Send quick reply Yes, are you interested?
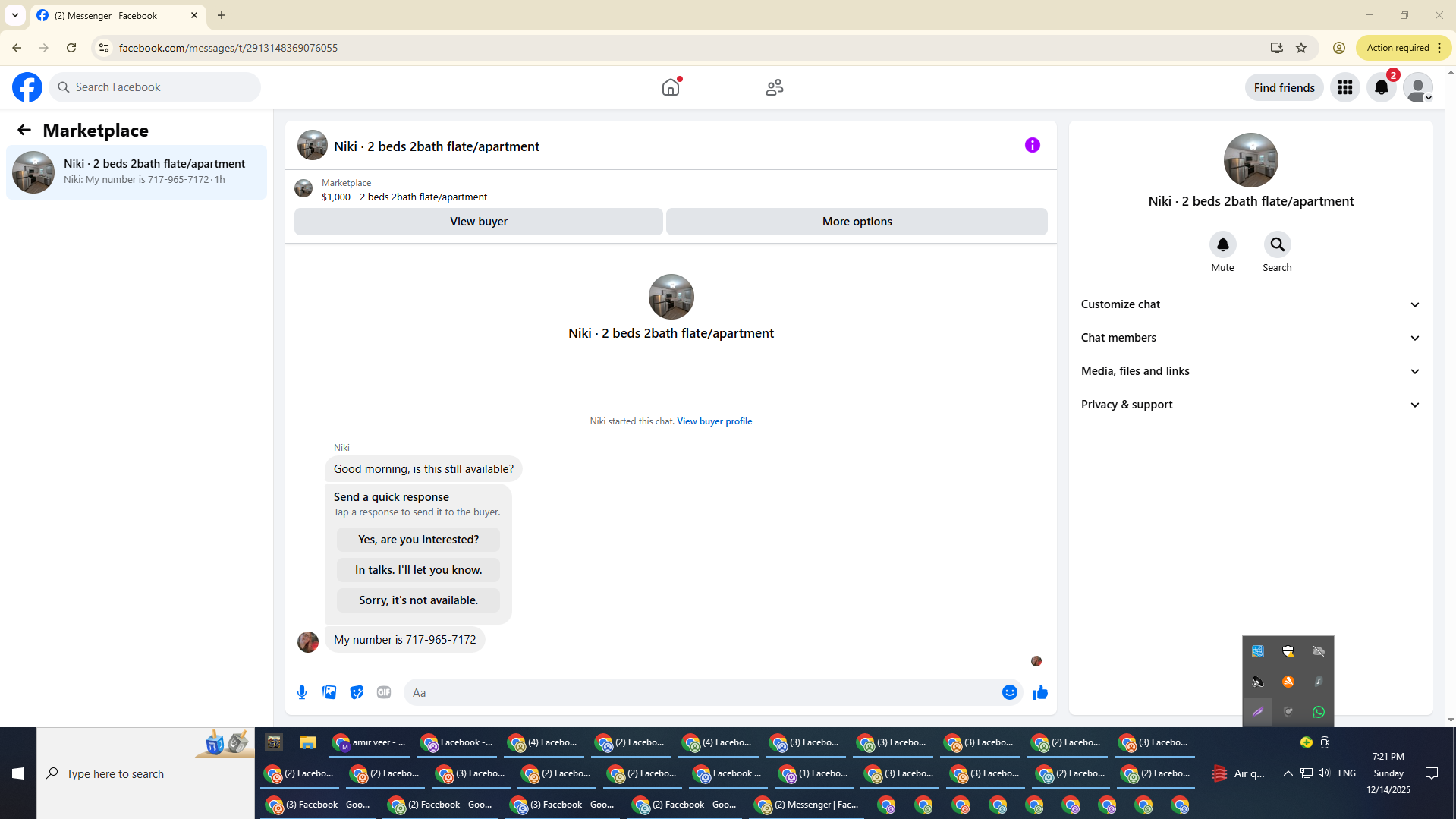 pyautogui.click(x=418, y=540)
